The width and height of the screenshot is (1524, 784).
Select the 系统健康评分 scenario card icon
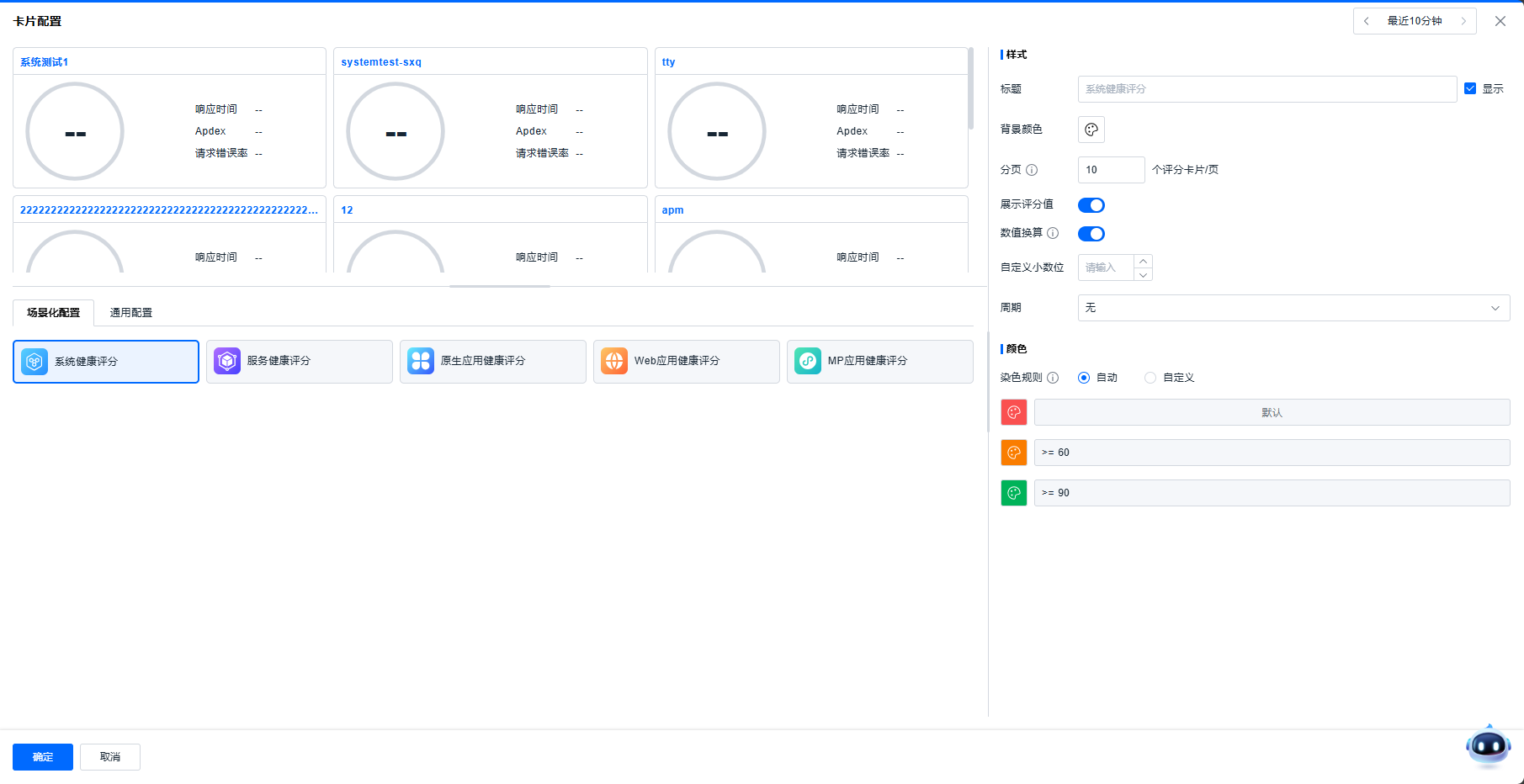point(35,362)
